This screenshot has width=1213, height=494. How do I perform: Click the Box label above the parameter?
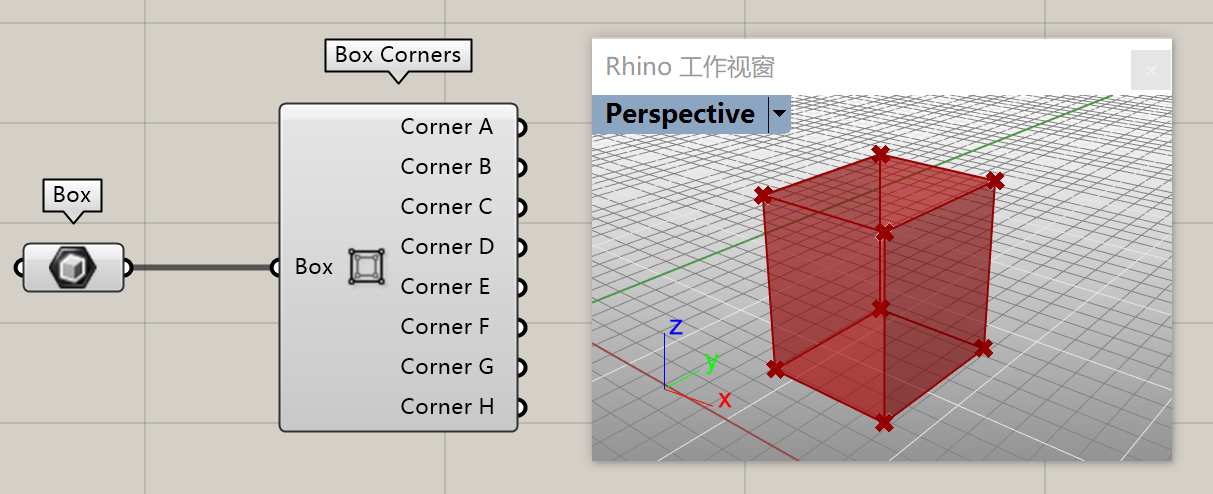pyautogui.click(x=72, y=194)
